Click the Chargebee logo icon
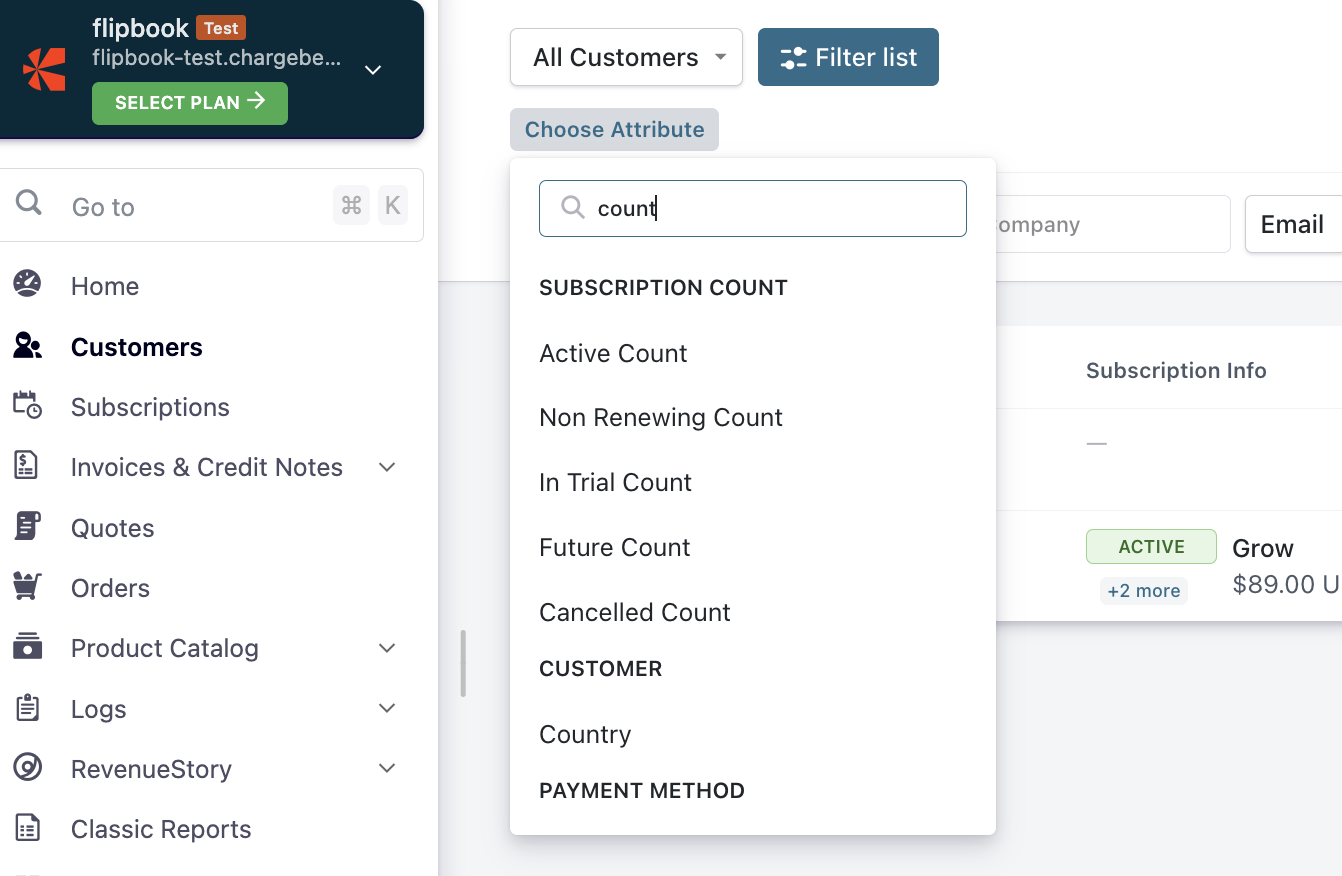The width and height of the screenshot is (1342, 876). (x=44, y=69)
